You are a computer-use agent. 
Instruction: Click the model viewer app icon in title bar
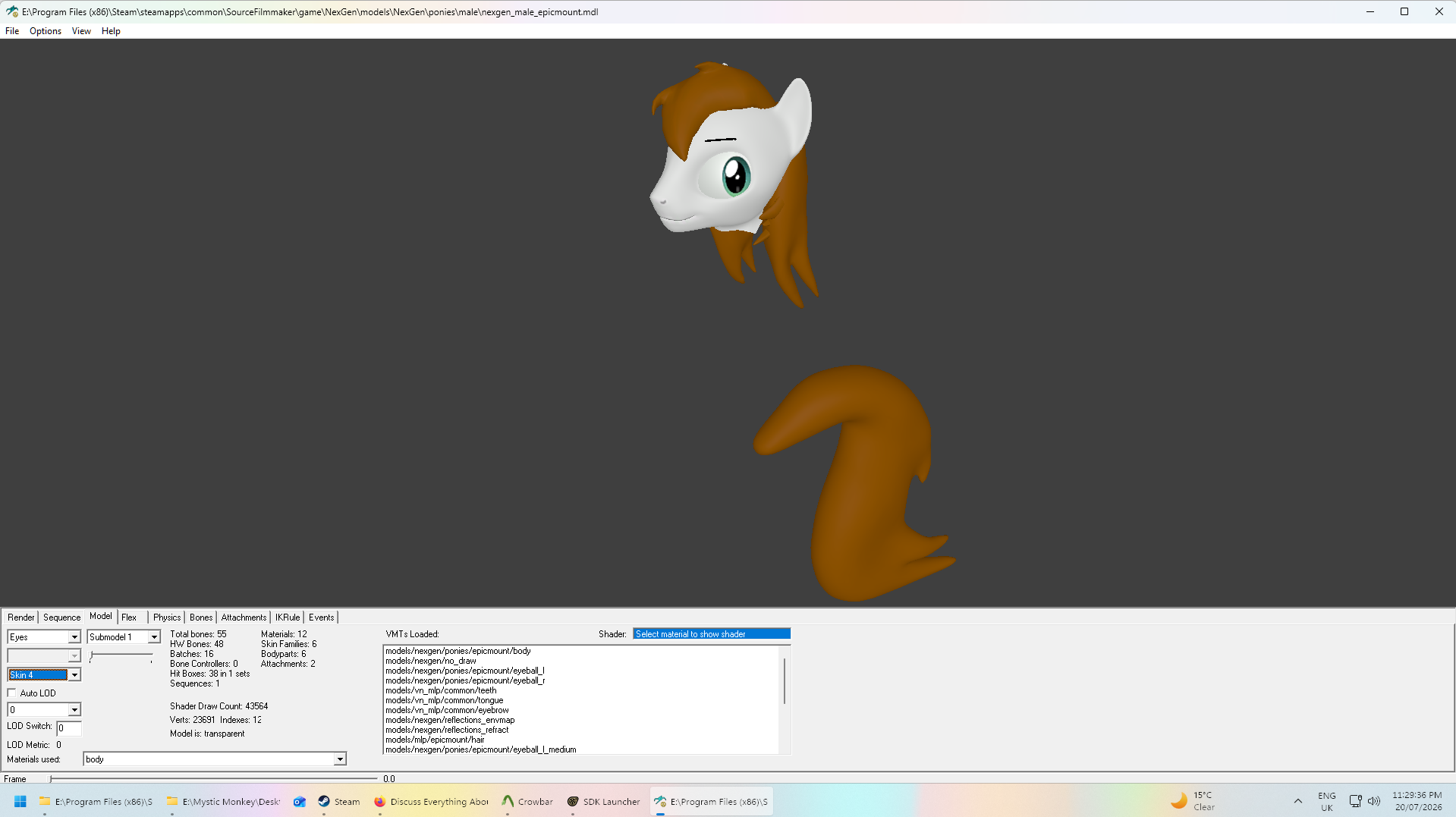pos(12,11)
